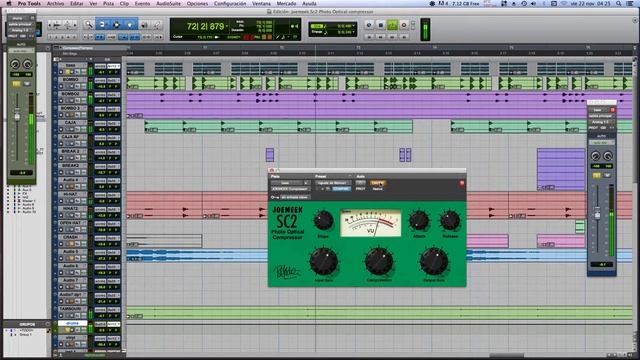640x360 pixels.
Task: Select the CAJA track name
Action: [x=70, y=122]
